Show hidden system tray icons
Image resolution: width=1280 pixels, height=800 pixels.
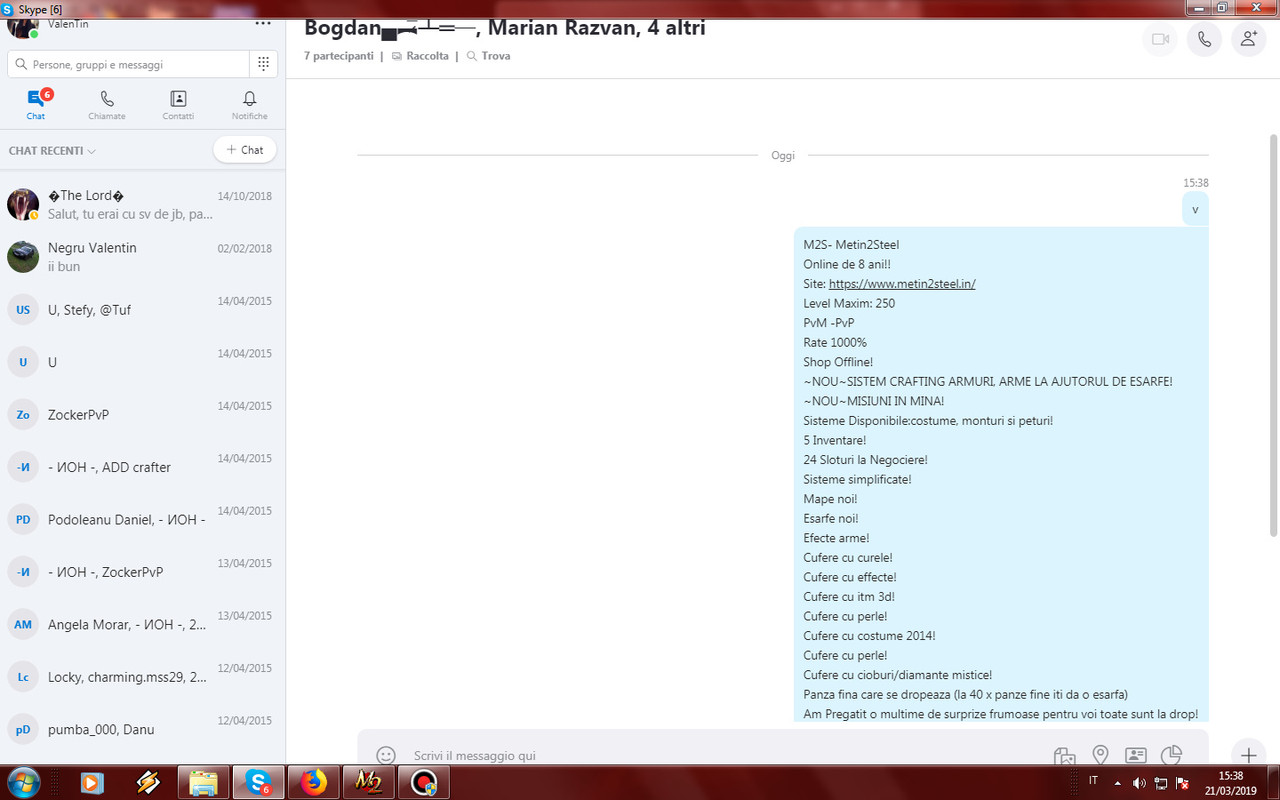[1117, 782]
